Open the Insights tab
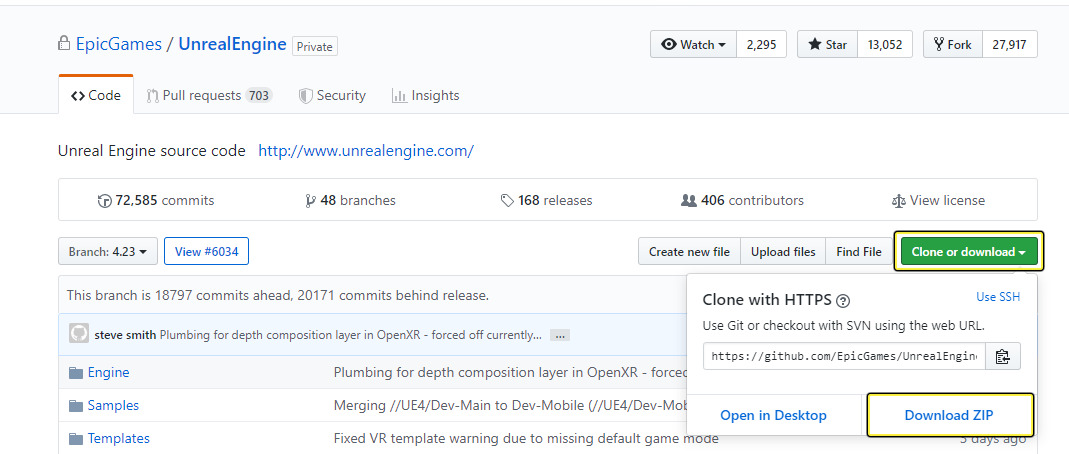1069x454 pixels. click(x=426, y=95)
